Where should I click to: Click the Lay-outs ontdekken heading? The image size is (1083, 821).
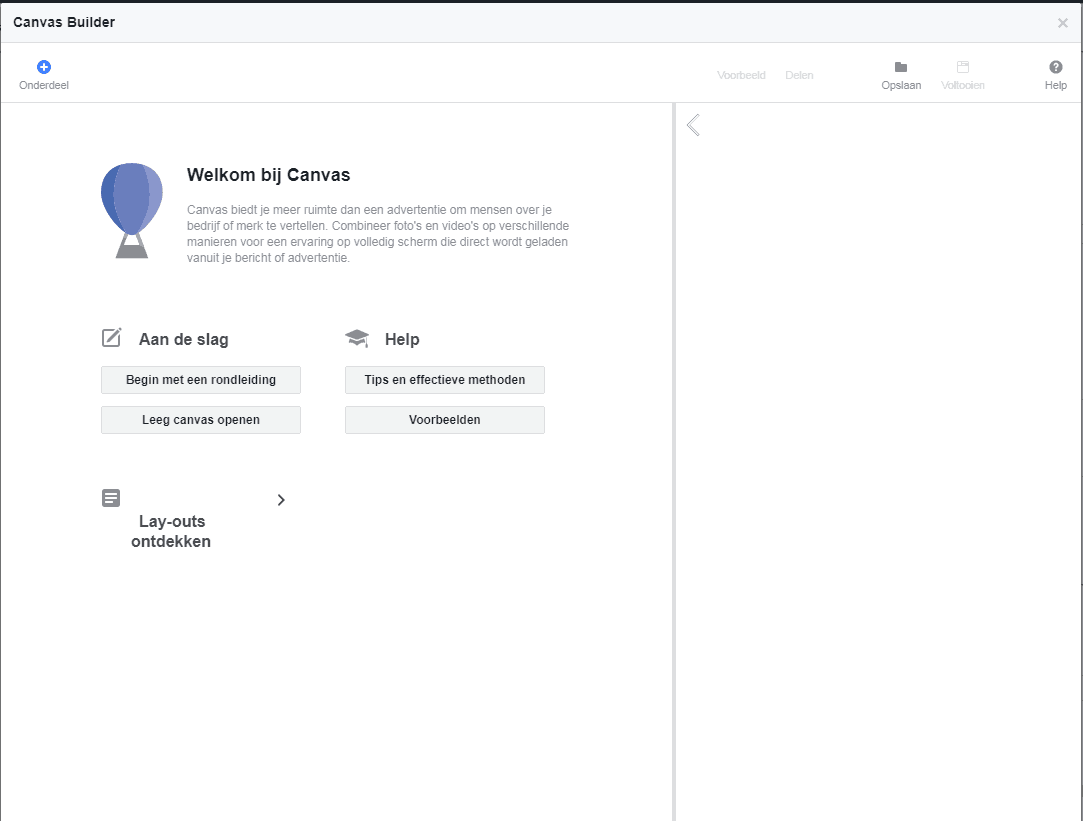[171, 531]
